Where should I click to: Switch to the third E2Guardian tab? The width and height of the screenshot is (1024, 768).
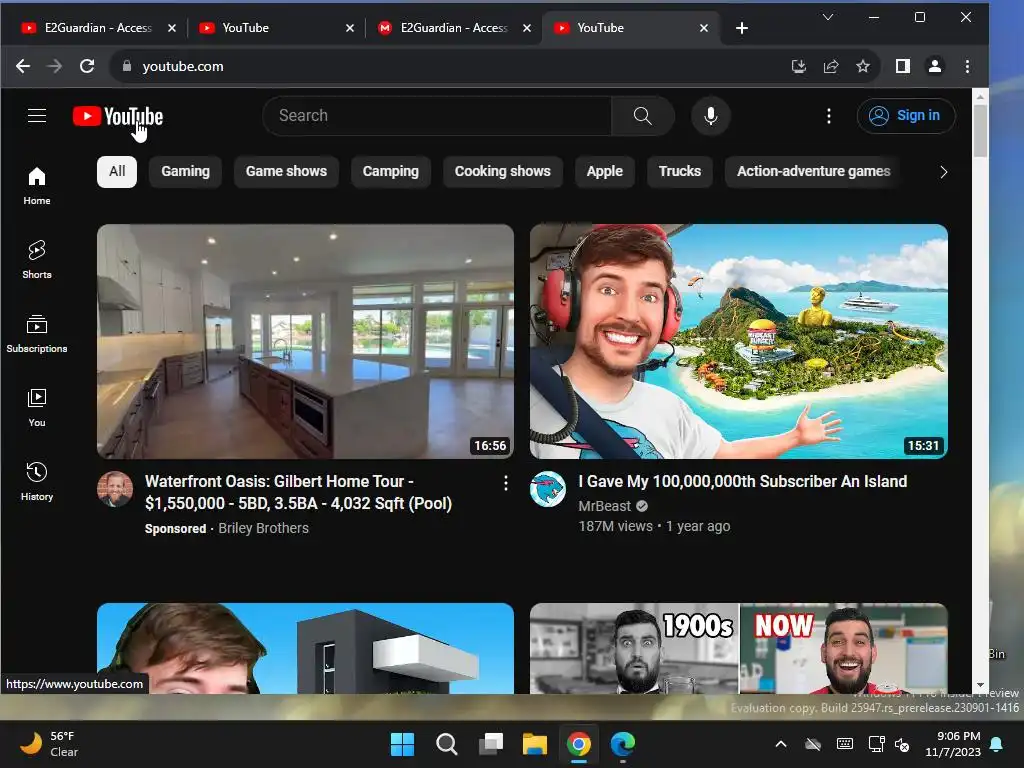[x=455, y=28]
